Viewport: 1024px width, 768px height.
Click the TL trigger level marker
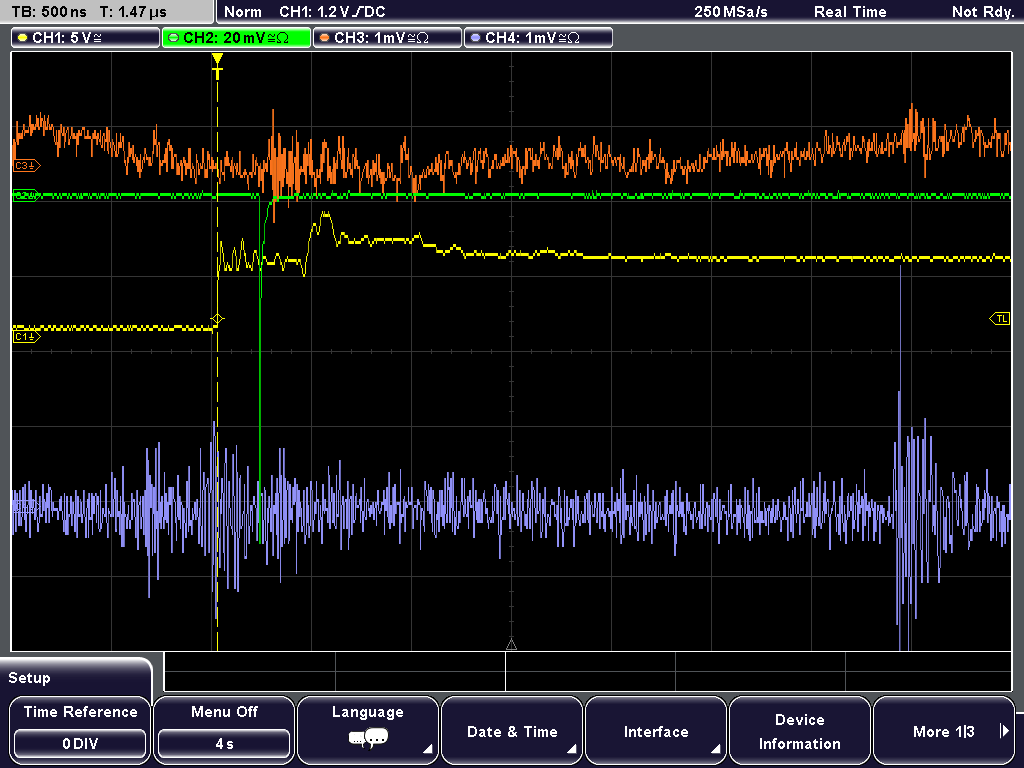[1000, 319]
